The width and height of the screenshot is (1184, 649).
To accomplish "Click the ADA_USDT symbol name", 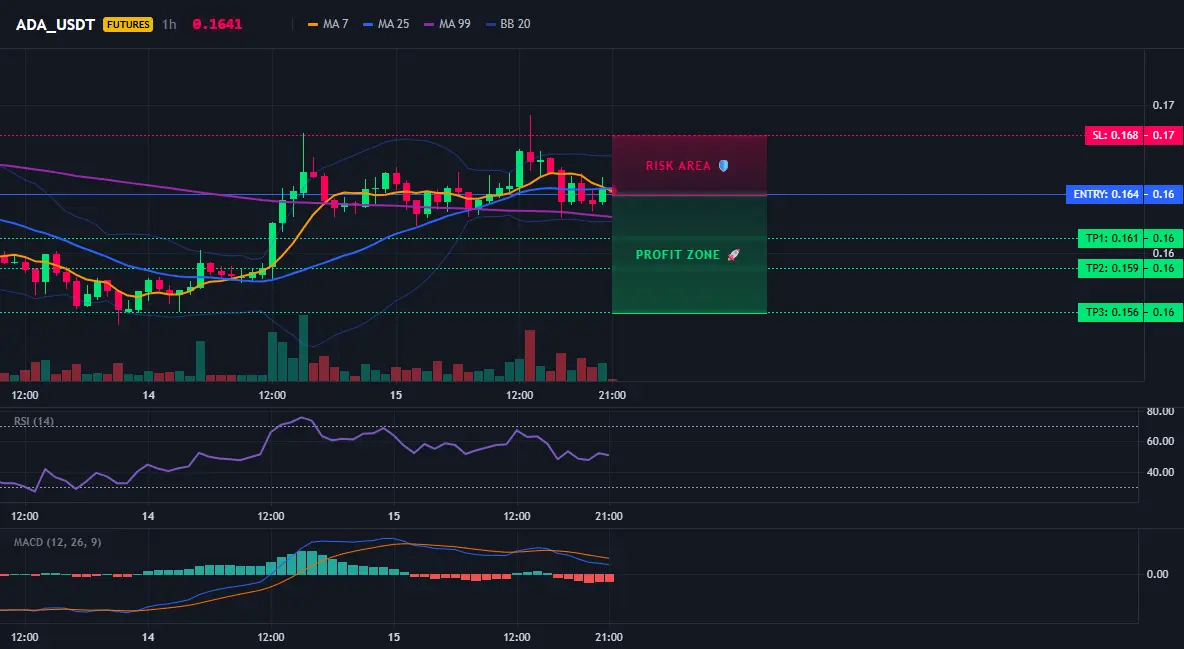I will coord(55,24).
